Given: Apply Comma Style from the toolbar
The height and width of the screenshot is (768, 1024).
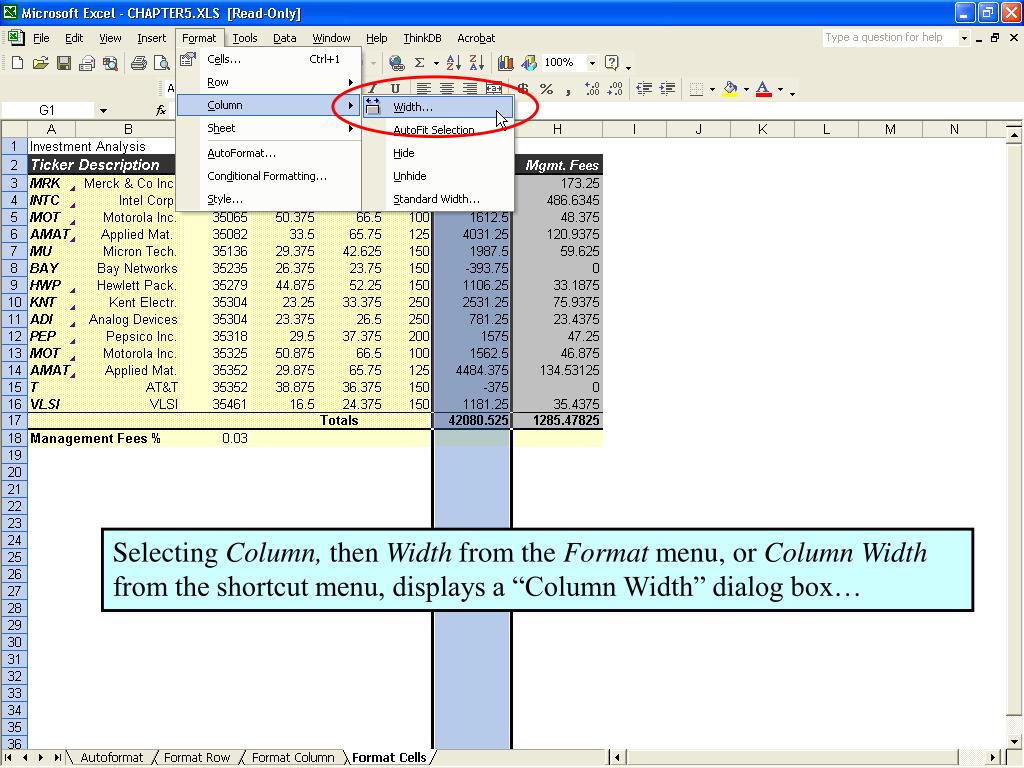Looking at the screenshot, I should (x=569, y=89).
